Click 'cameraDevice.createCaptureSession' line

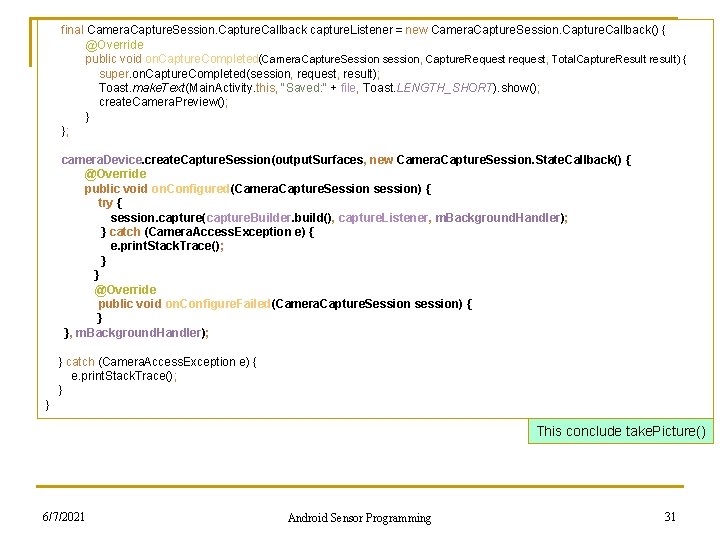pos(346,160)
